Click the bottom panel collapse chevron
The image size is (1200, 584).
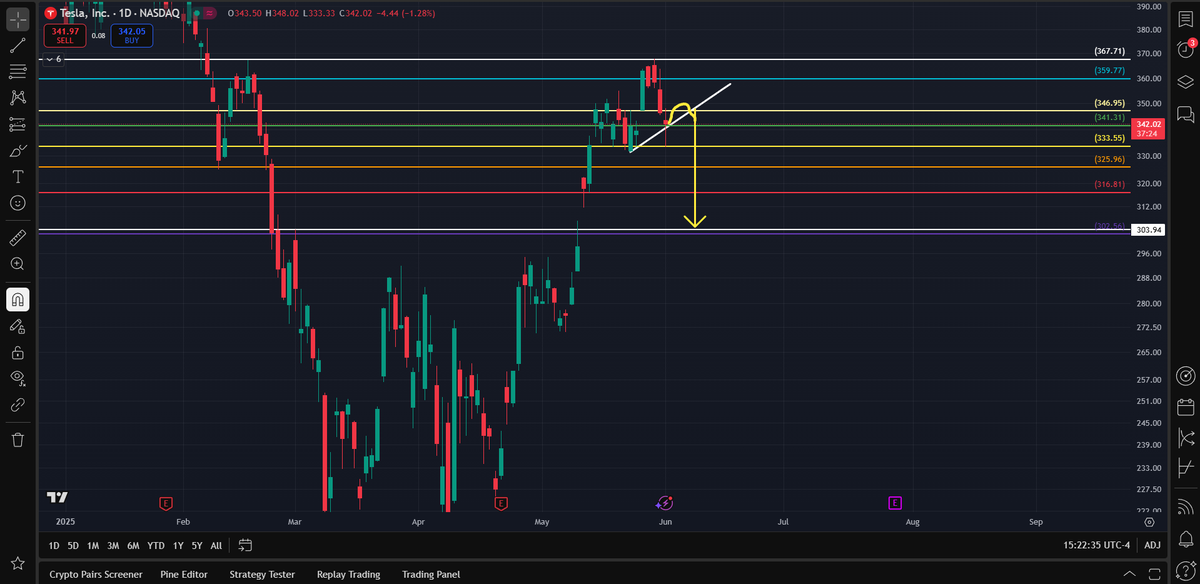(x=1130, y=574)
